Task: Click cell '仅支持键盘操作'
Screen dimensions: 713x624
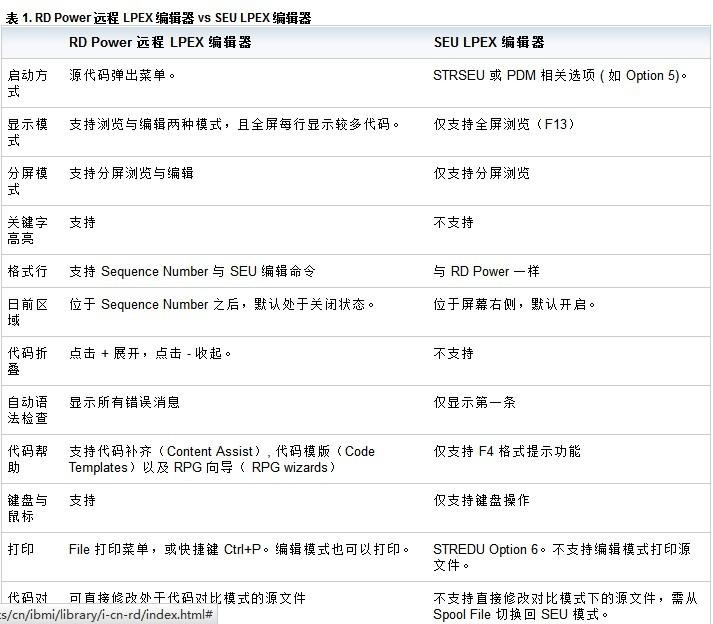Action: tap(482, 501)
